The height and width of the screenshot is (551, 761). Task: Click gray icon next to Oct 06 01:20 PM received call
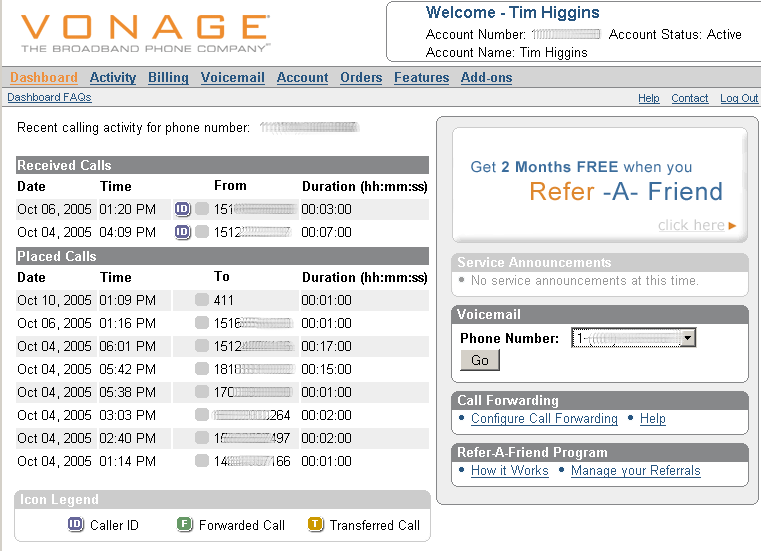(202, 209)
